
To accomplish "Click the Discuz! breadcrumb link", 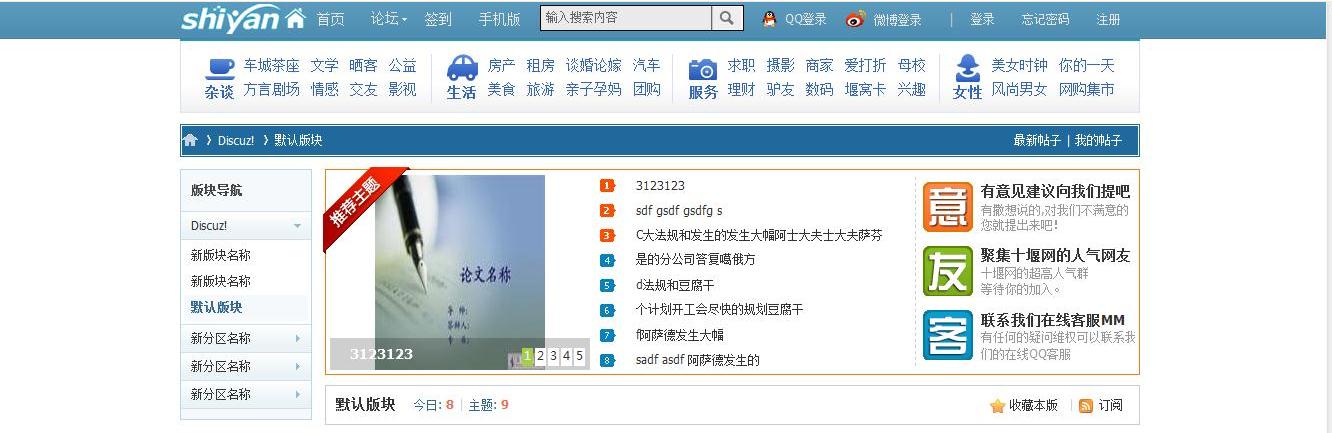I will (236, 141).
